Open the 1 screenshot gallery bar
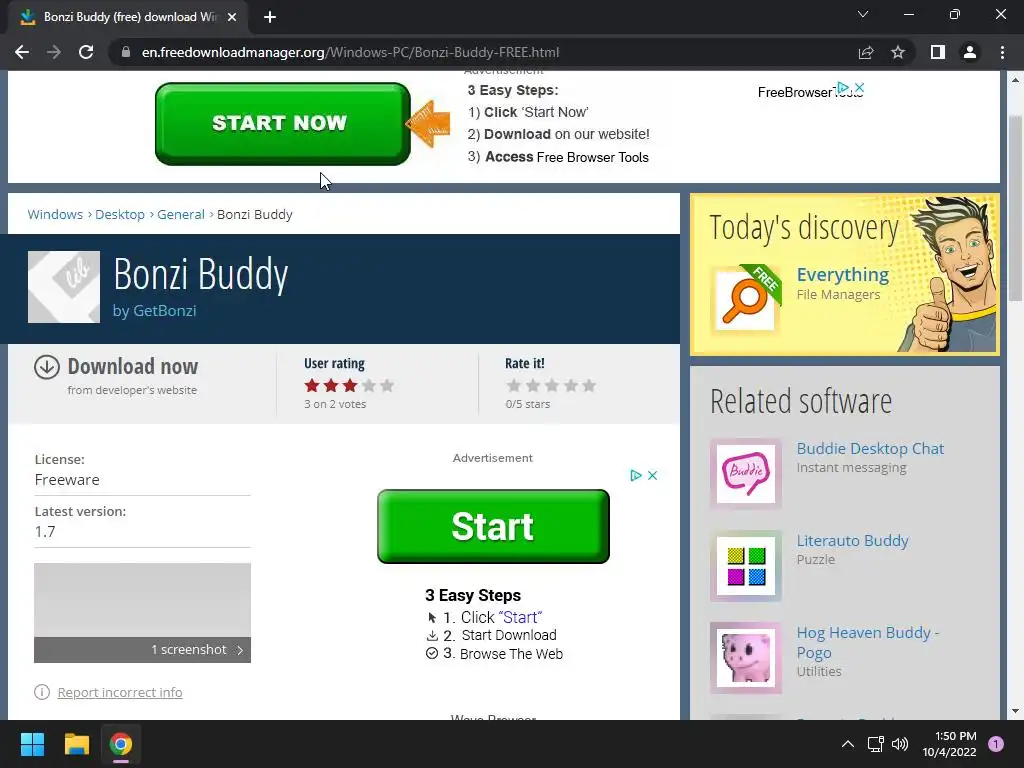 tap(142, 650)
